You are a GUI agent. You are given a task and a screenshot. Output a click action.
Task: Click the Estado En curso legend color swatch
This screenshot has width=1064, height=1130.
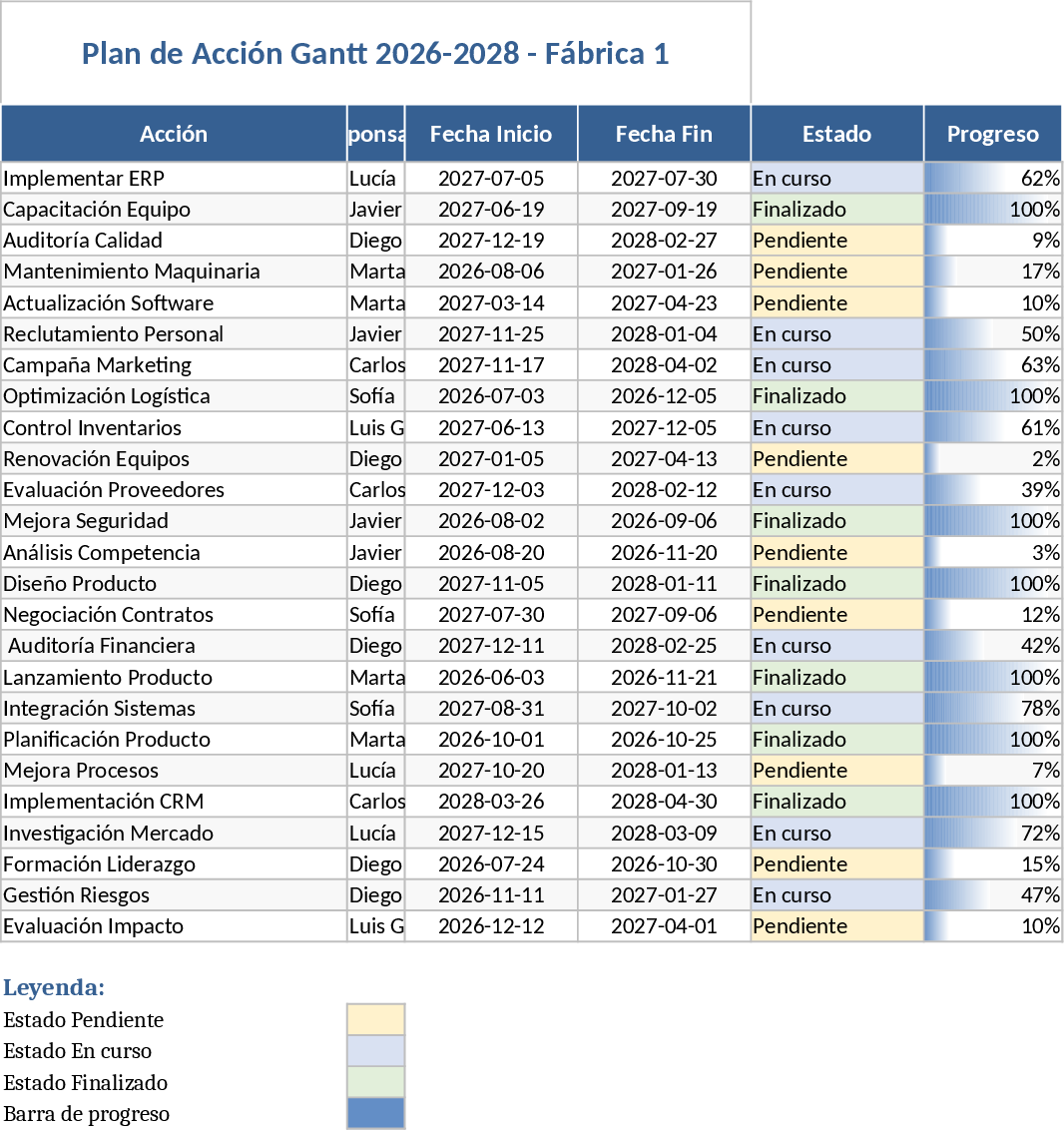pos(375,1050)
